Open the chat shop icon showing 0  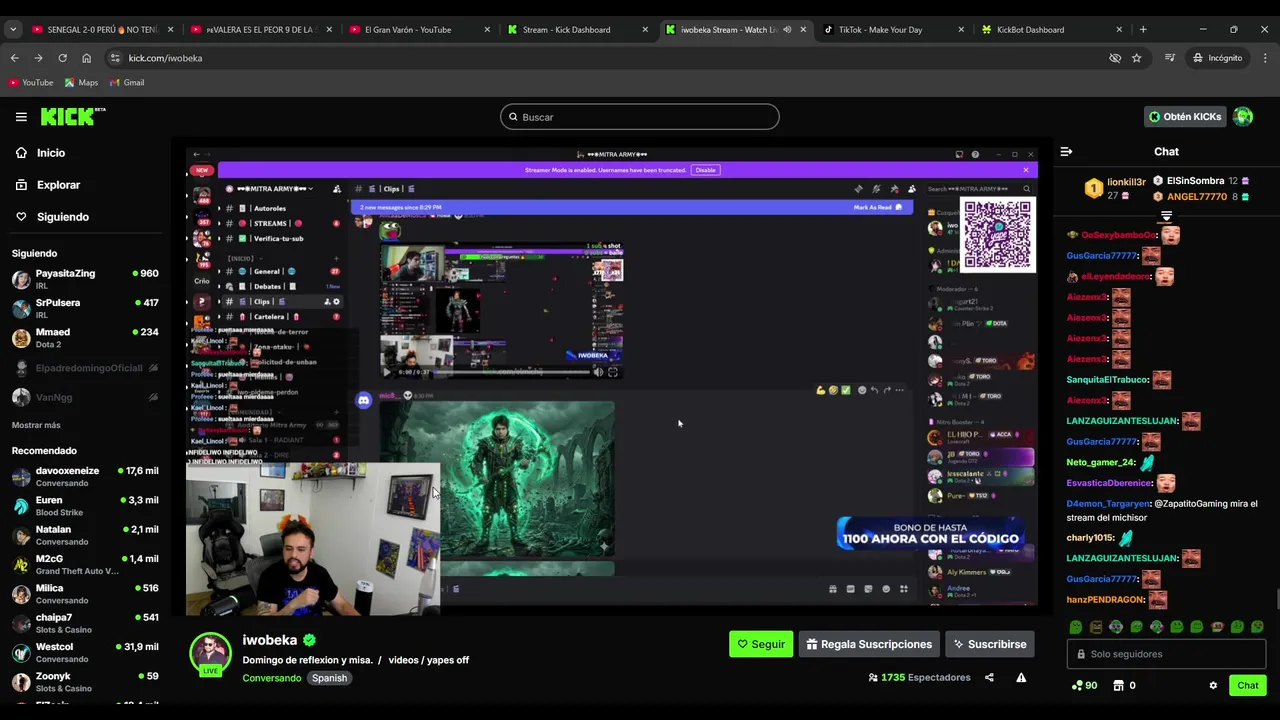1124,686
